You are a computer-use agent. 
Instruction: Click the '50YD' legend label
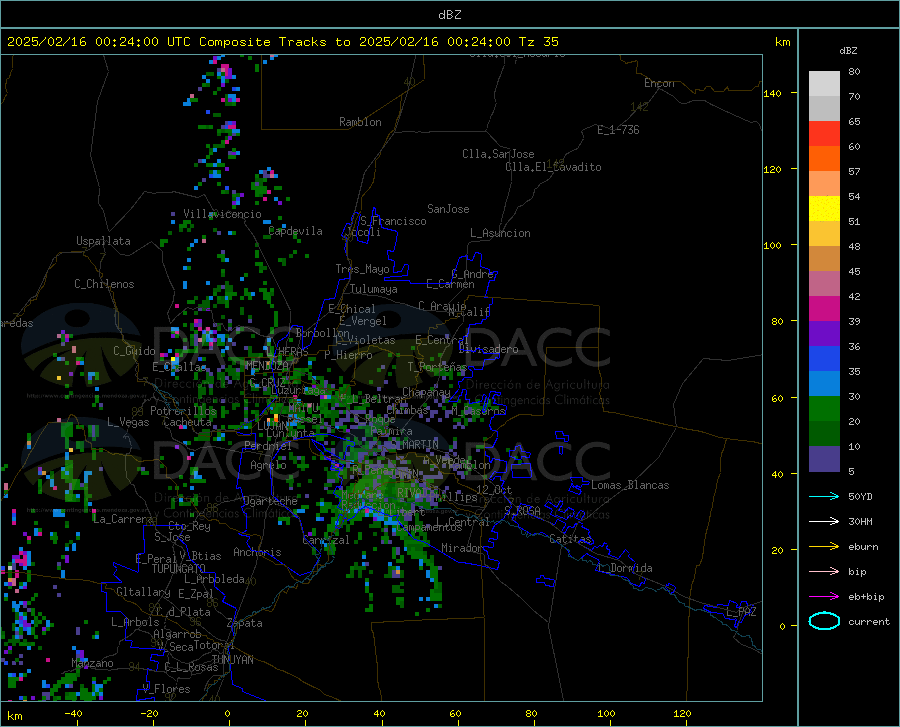(860, 496)
